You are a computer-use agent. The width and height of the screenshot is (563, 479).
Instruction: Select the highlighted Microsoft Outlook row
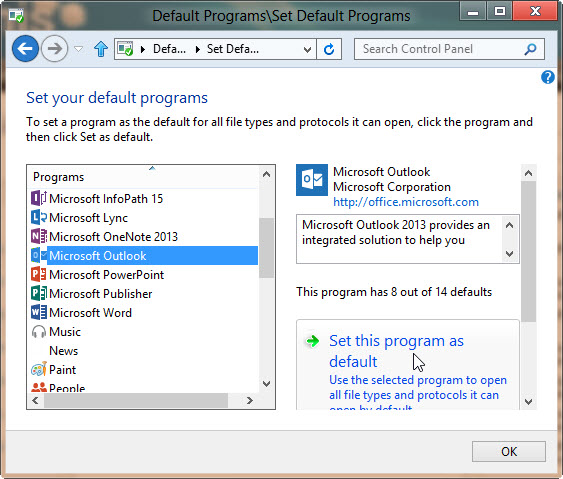click(153, 256)
